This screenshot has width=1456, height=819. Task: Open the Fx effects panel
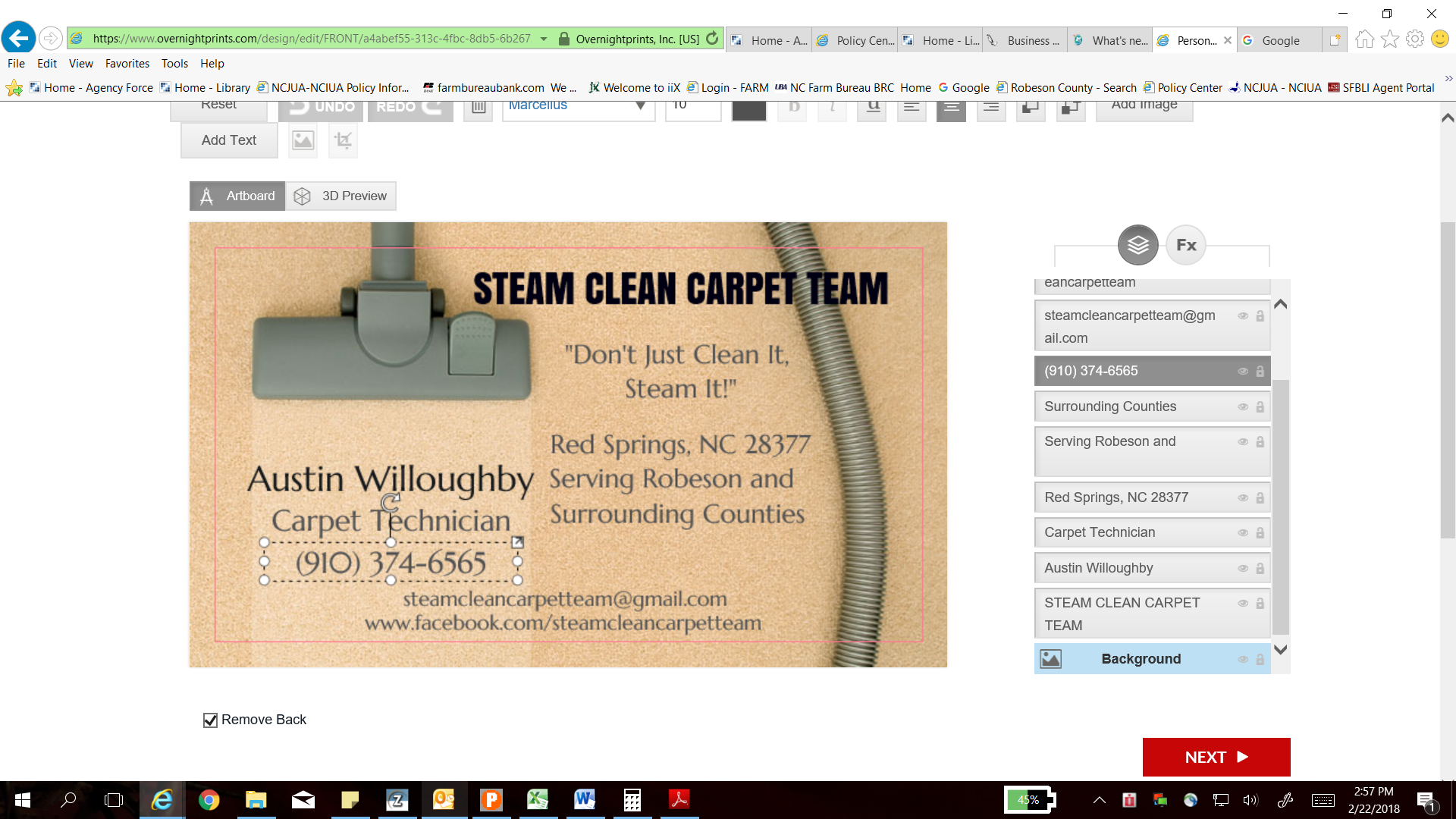click(1185, 244)
